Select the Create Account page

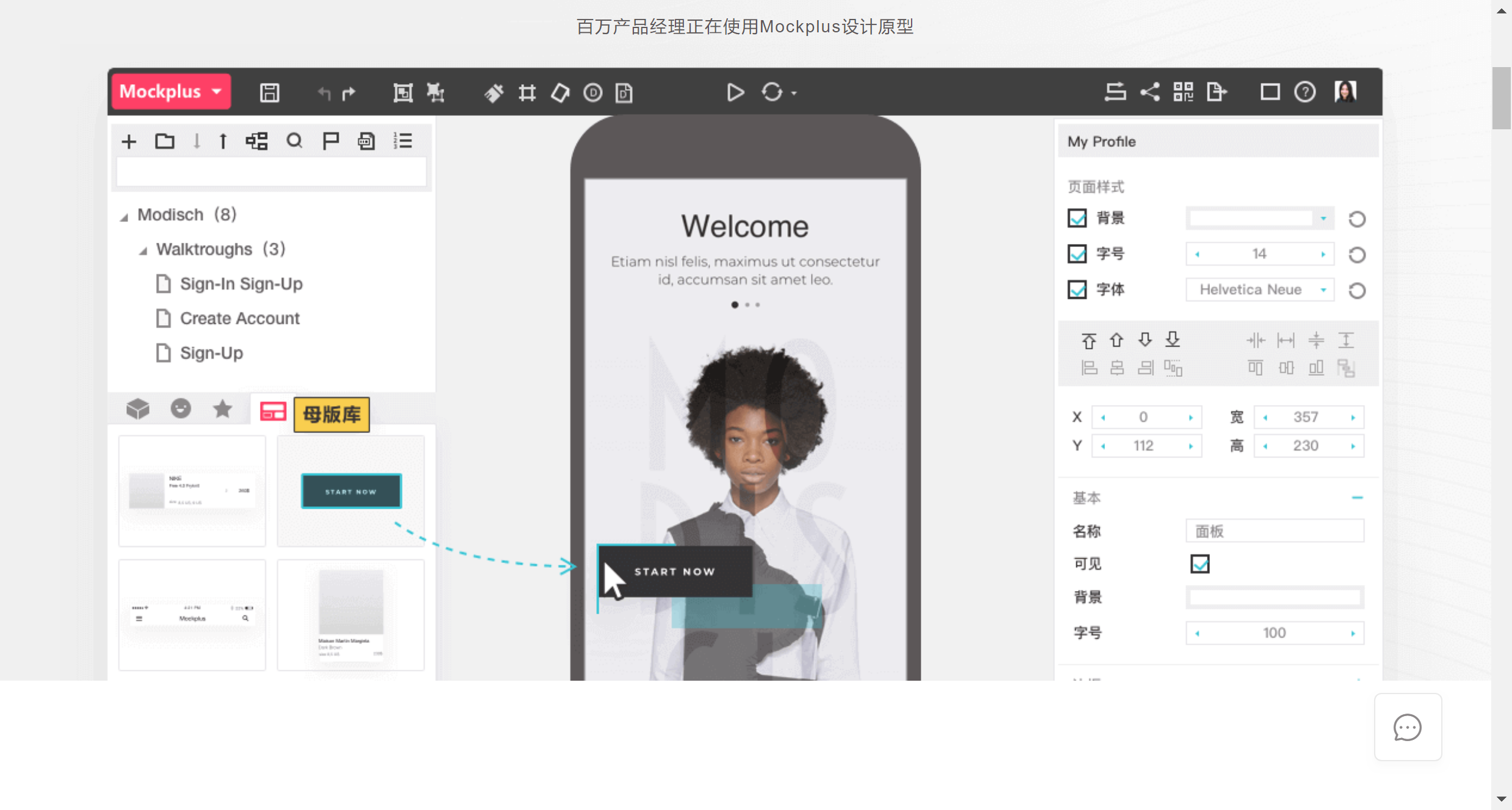coord(239,318)
